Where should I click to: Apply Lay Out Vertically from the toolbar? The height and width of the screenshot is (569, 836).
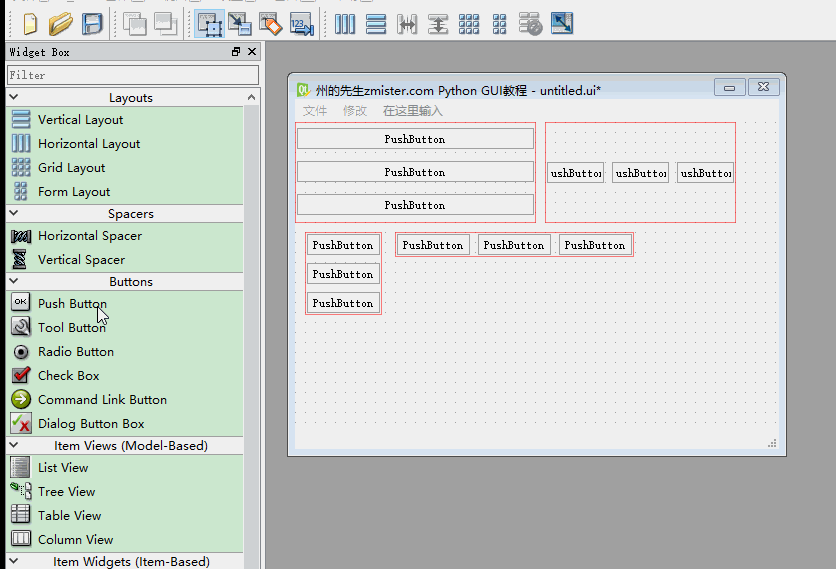click(376, 24)
